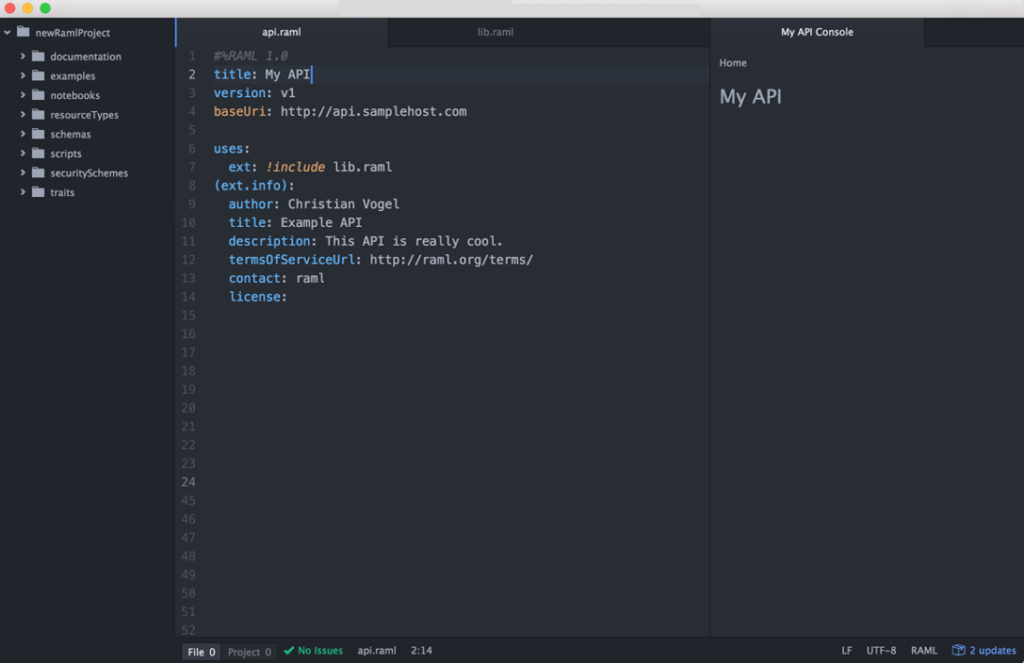Click the 'My API' heading in the console
Image resolution: width=1024 pixels, height=663 pixels.
[x=750, y=97]
